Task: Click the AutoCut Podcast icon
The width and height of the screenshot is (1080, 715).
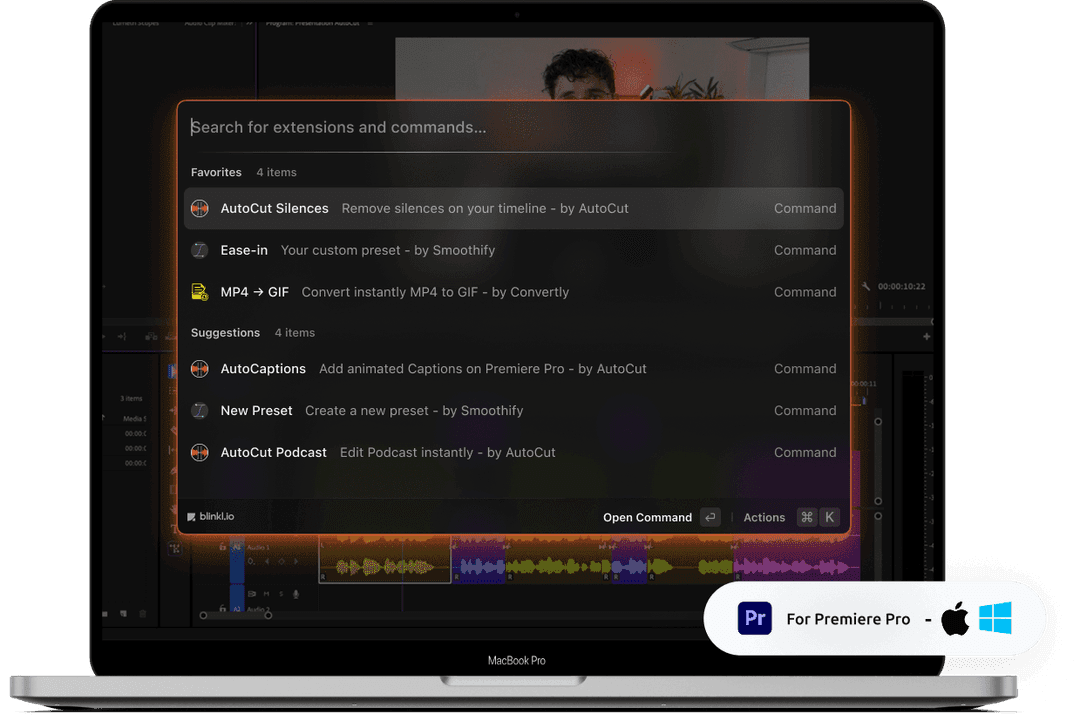Action: coord(200,453)
